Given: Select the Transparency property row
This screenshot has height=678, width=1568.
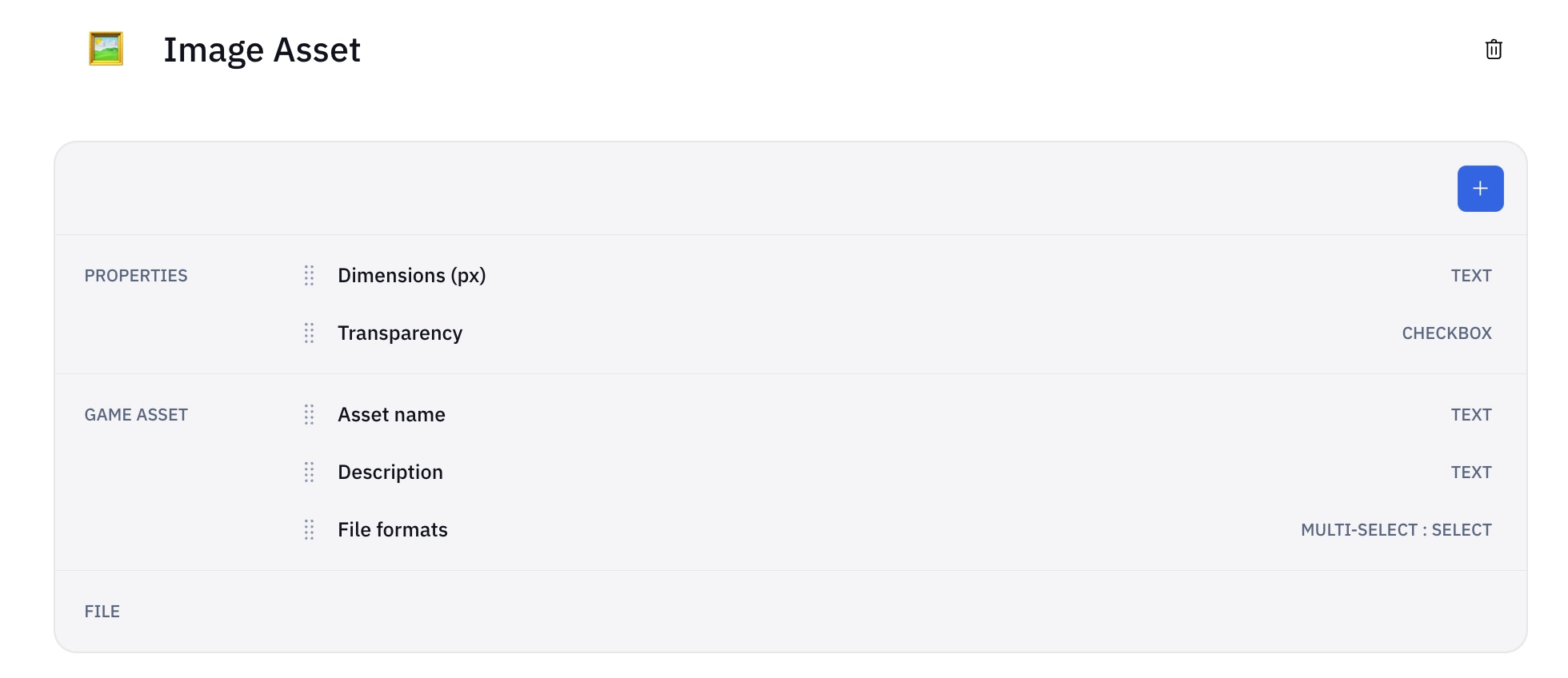Looking at the screenshot, I should 400,333.
